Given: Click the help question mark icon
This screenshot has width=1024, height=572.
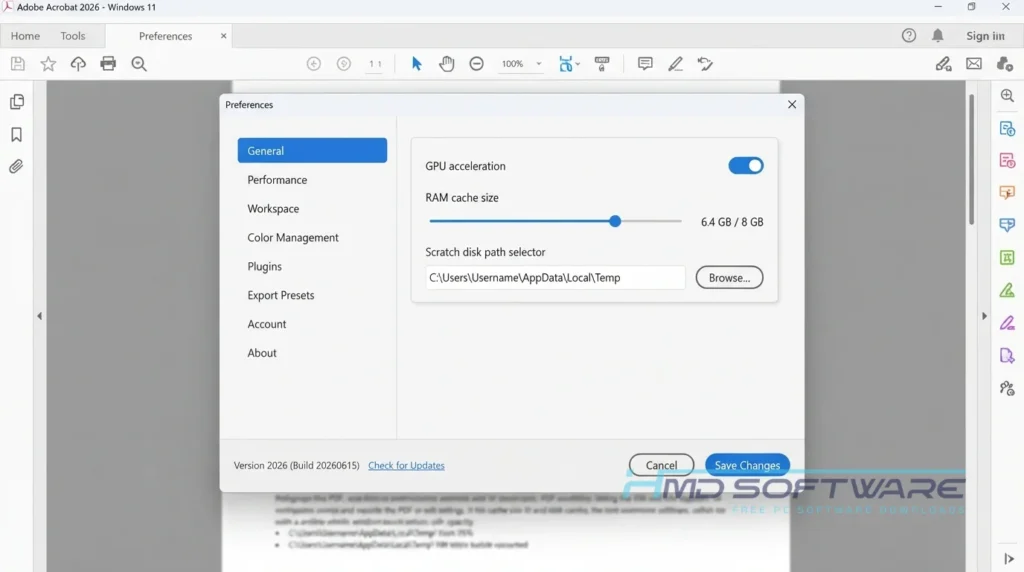Looking at the screenshot, I should click(908, 36).
